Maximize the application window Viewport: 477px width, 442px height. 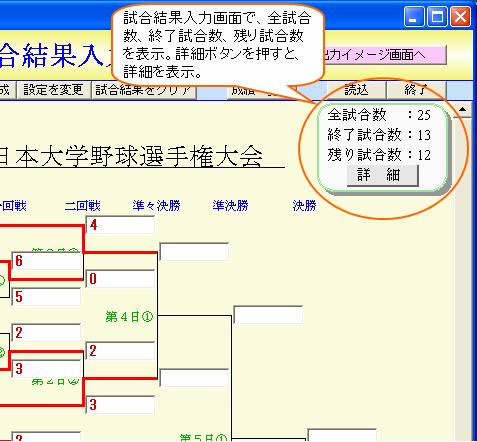437,16
